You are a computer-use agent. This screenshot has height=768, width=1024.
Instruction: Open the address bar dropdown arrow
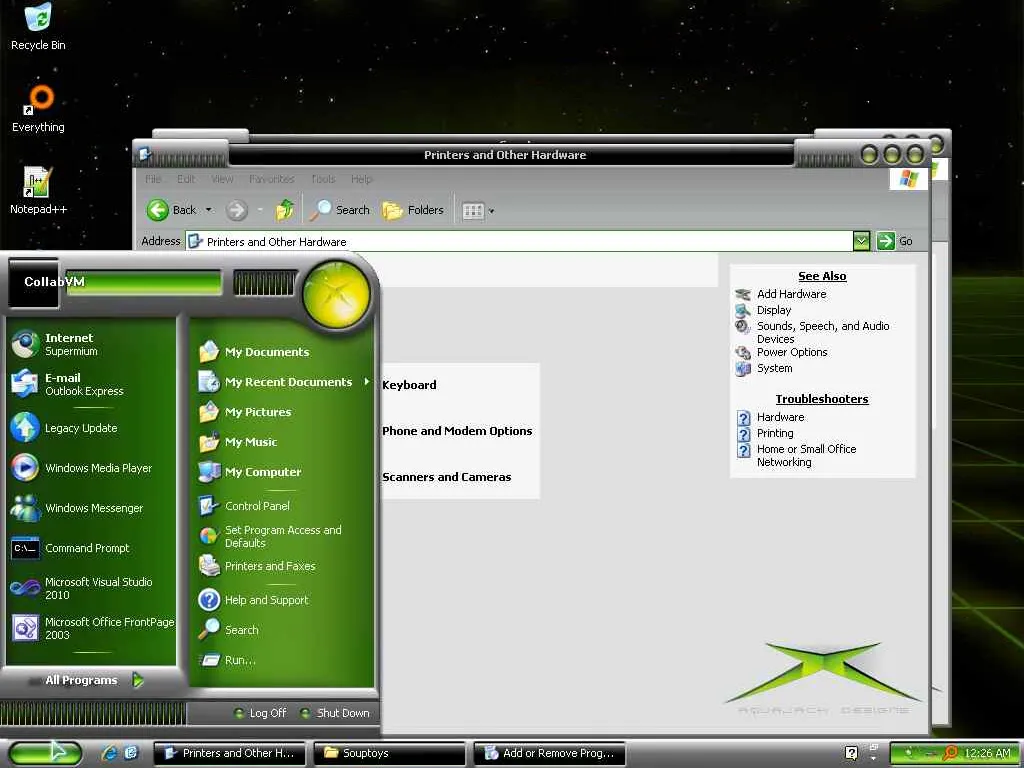tap(861, 241)
